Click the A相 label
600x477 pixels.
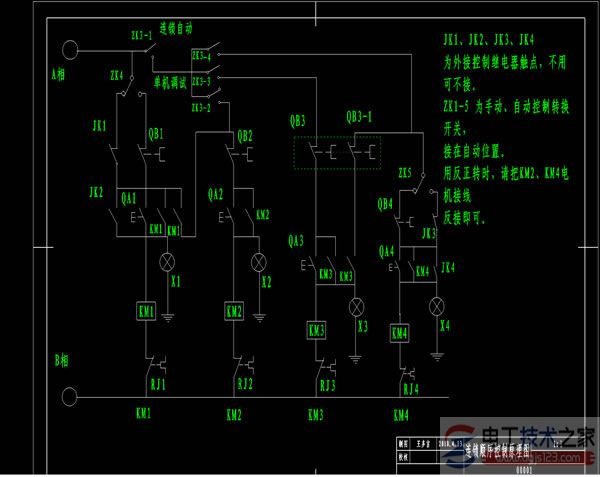[x=58, y=73]
